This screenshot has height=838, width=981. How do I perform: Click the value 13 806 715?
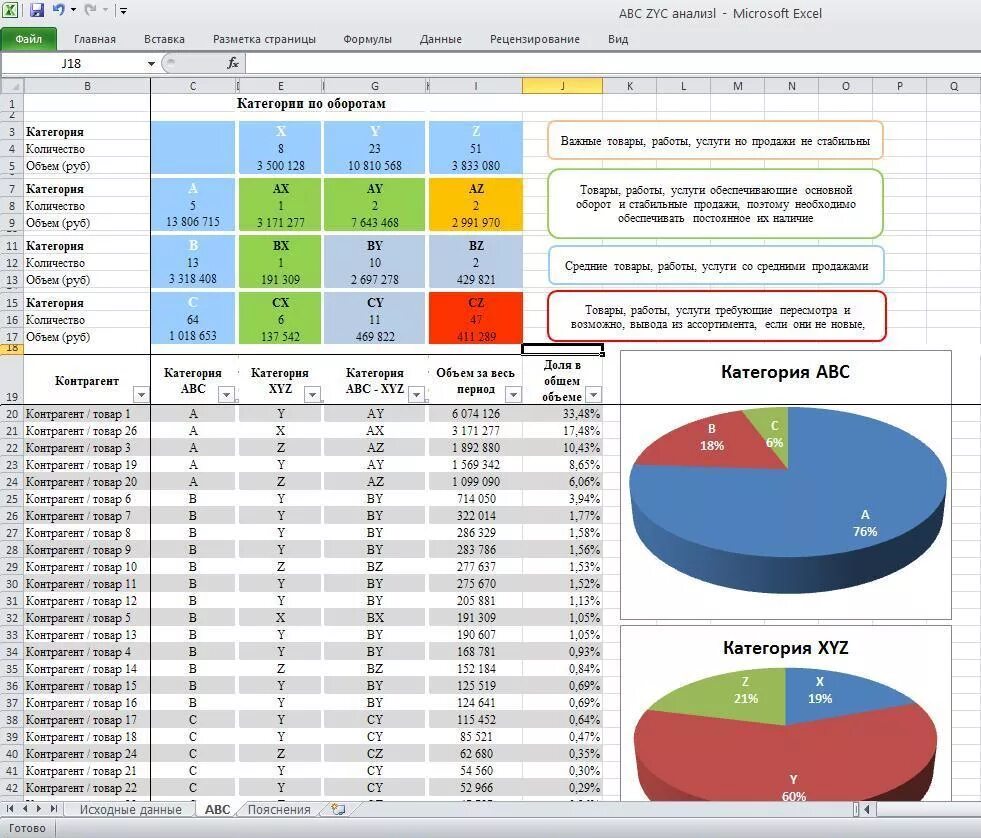click(193, 222)
